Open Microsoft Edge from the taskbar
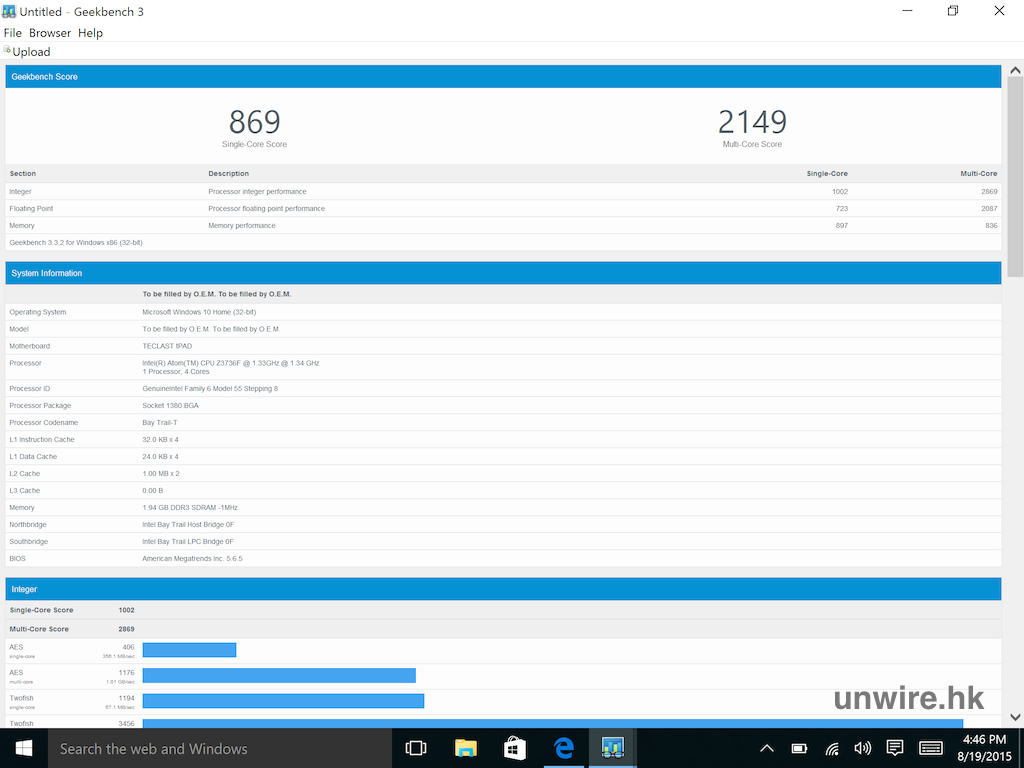1024x768 pixels. (x=563, y=748)
